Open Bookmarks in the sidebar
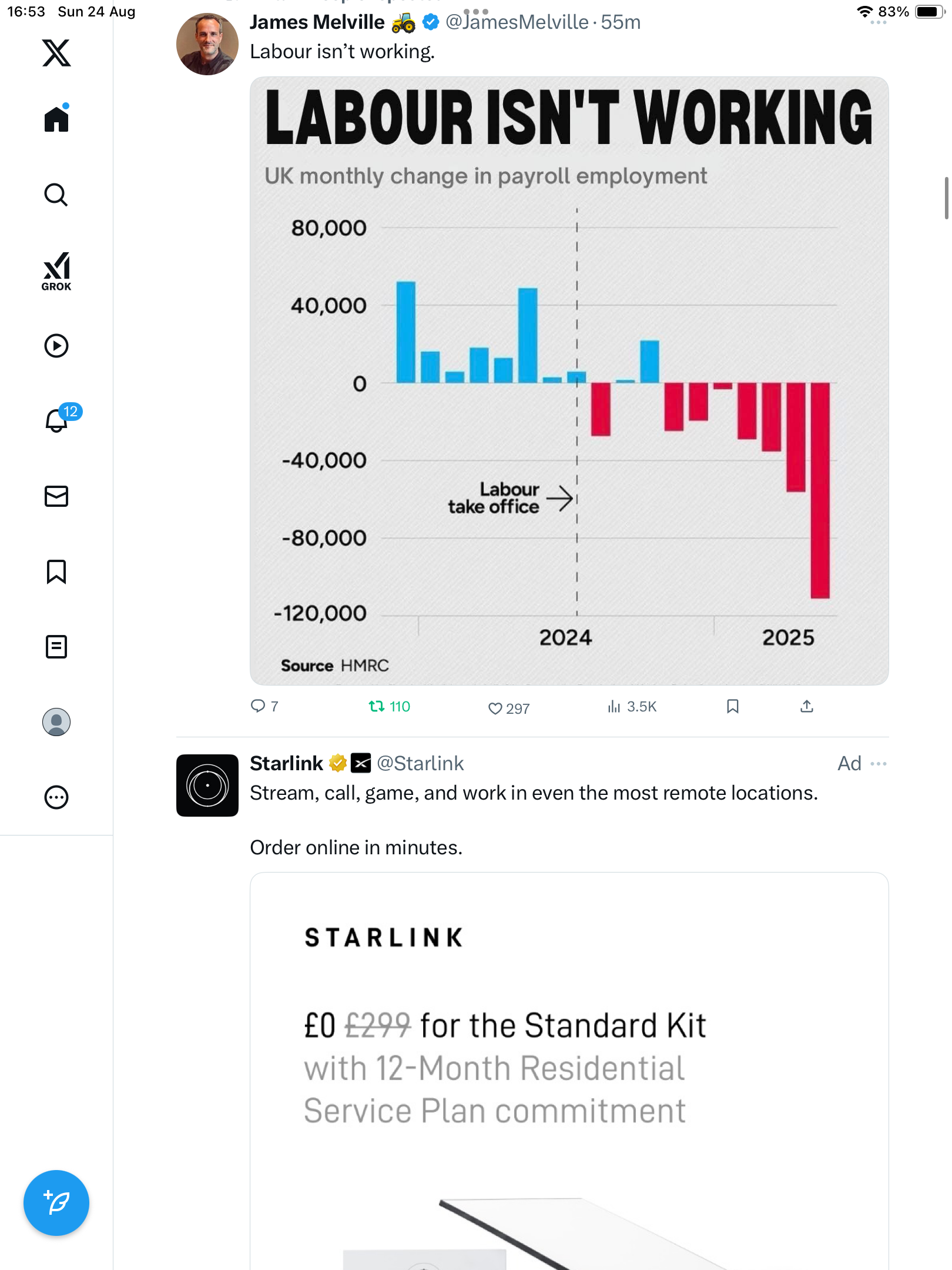The width and height of the screenshot is (952, 1270). click(56, 571)
